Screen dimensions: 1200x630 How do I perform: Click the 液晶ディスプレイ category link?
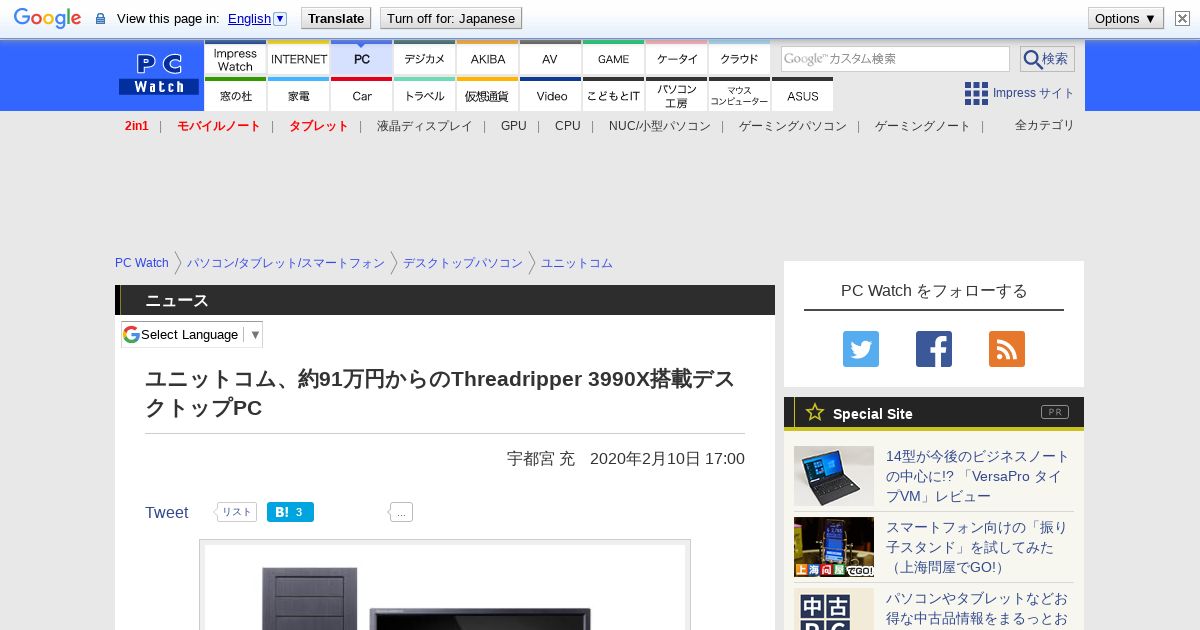click(x=425, y=126)
